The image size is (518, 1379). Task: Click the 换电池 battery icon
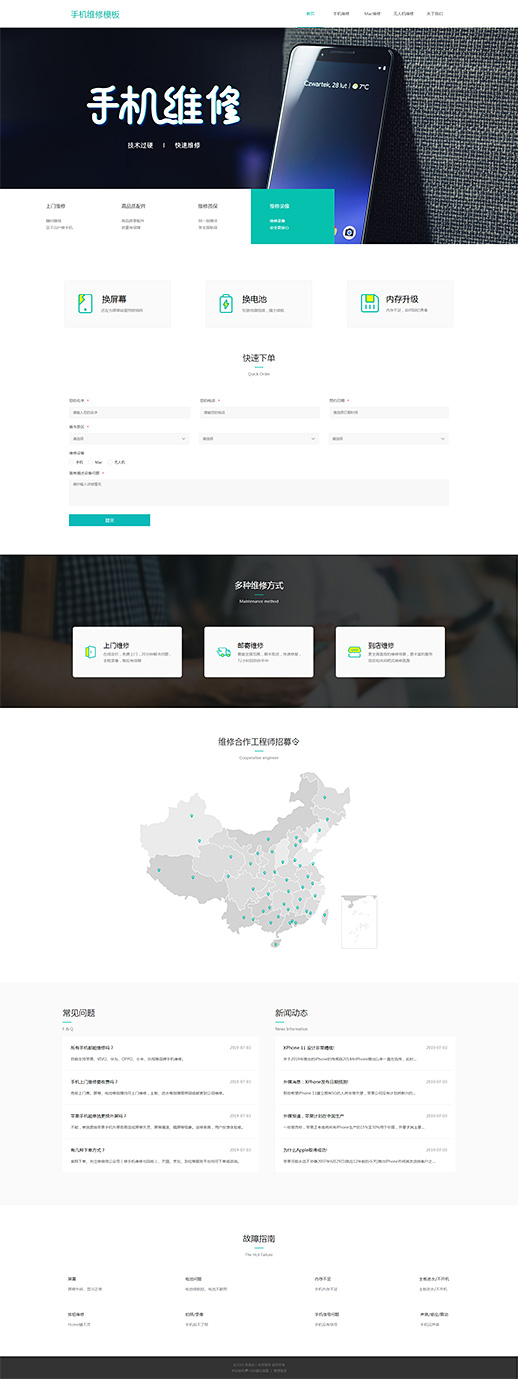pos(226,303)
